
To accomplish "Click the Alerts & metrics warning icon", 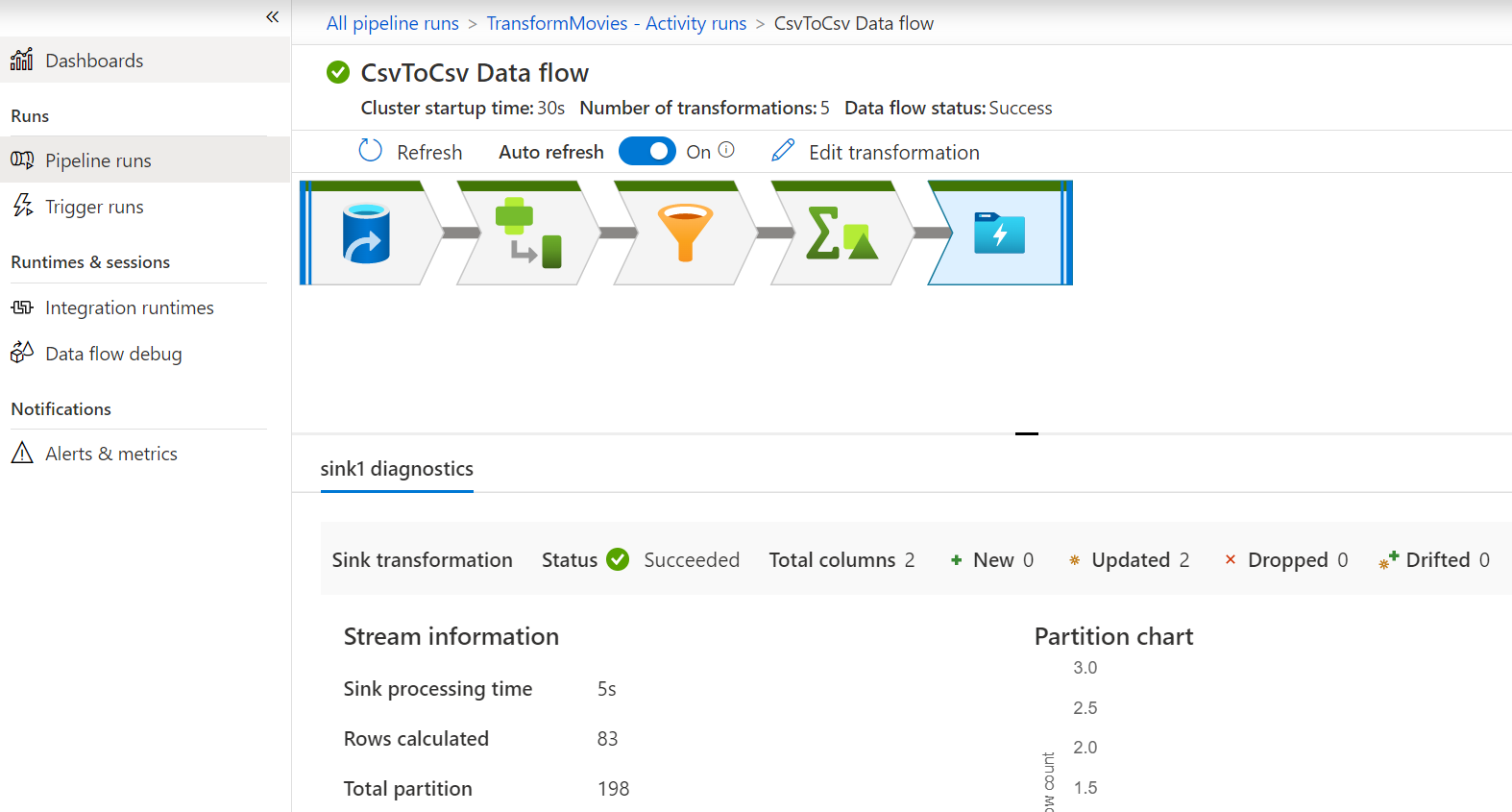I will [x=22, y=453].
